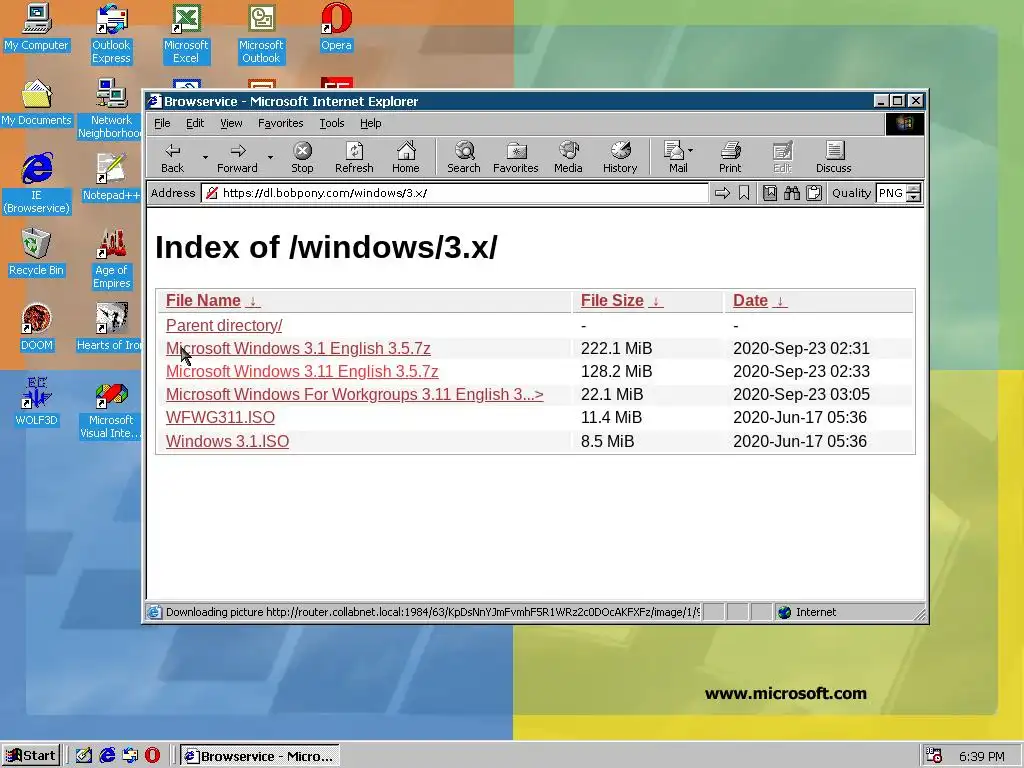Screen dimensions: 1024x768
Task: Select the Network Neighborhood desktop icon
Action: click(110, 108)
